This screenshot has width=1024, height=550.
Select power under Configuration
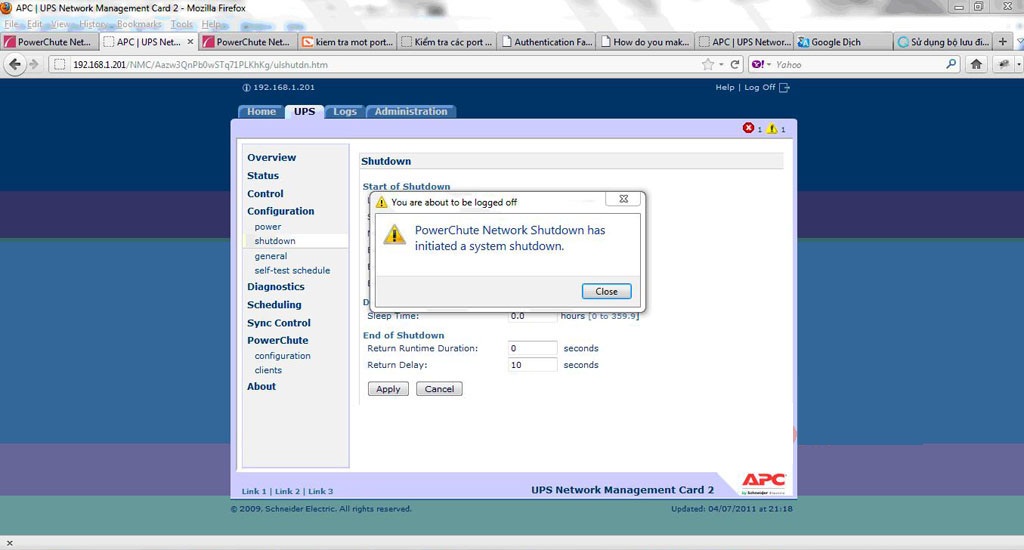[x=268, y=227]
